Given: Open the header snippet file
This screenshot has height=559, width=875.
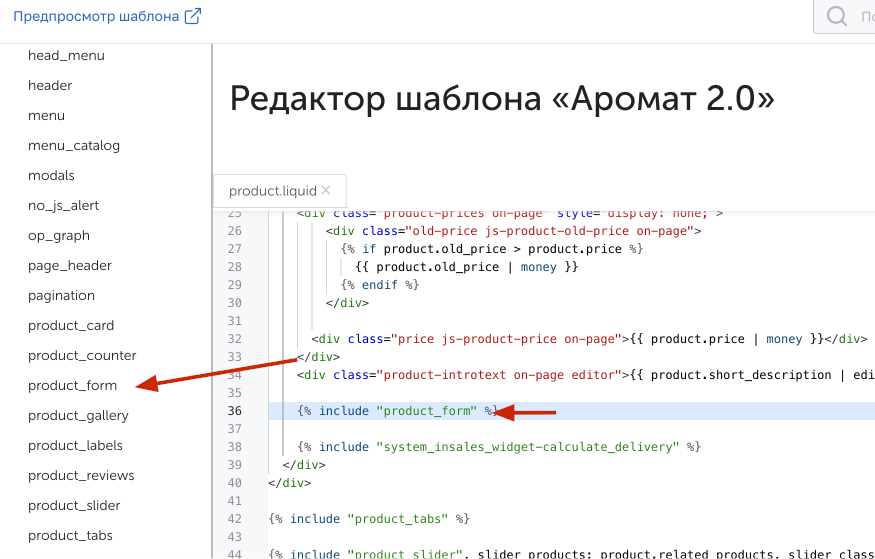Looking at the screenshot, I should (50, 85).
